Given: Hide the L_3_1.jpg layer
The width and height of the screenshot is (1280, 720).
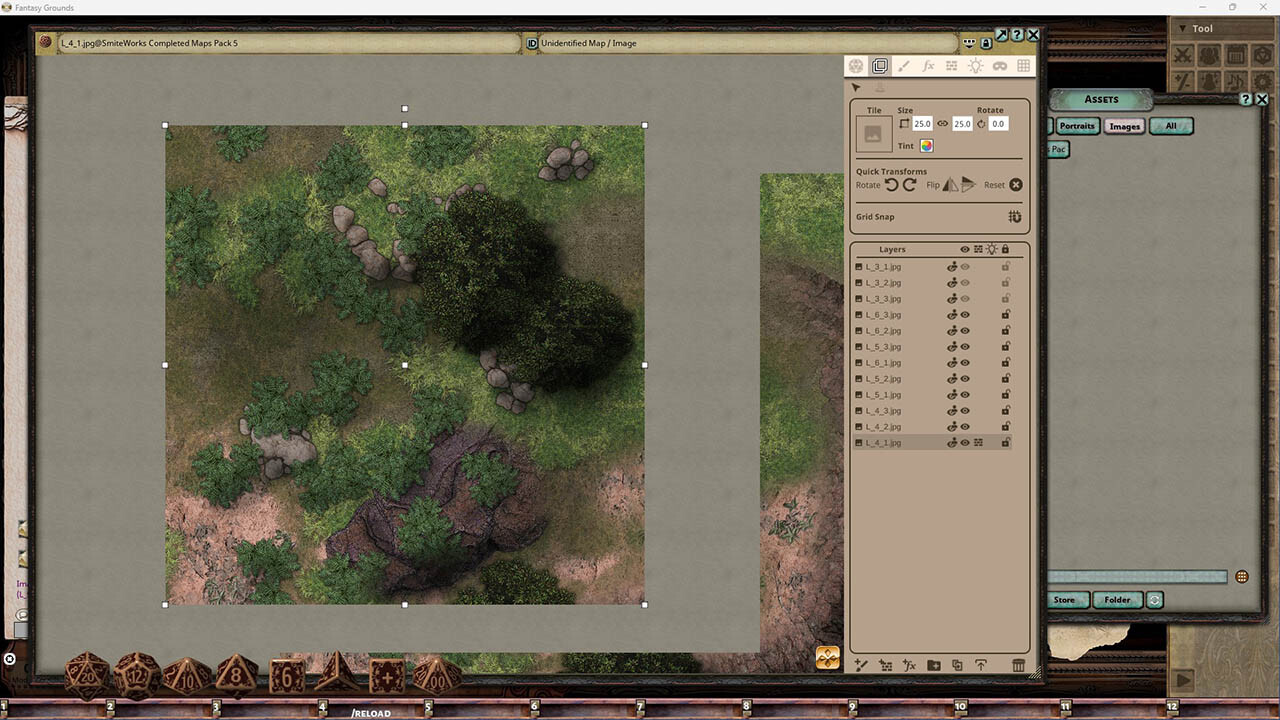Looking at the screenshot, I should (x=965, y=266).
